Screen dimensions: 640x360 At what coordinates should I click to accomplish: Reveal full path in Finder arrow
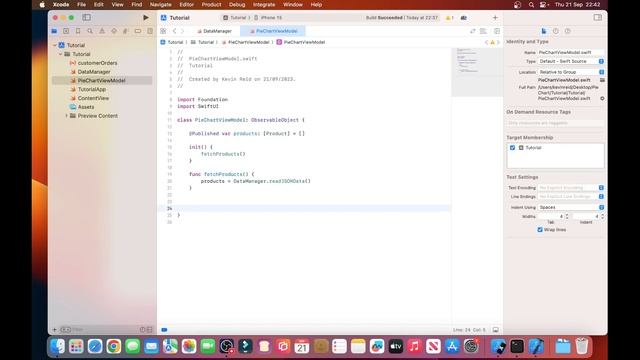pos(602,98)
